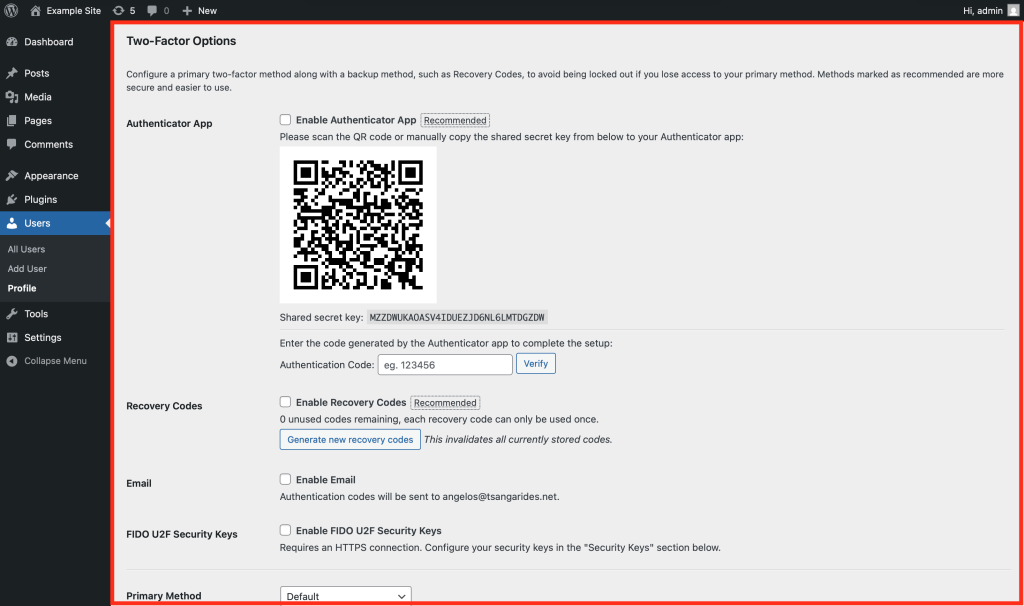
Task: Select All Users submenu item
Action: (x=26, y=249)
